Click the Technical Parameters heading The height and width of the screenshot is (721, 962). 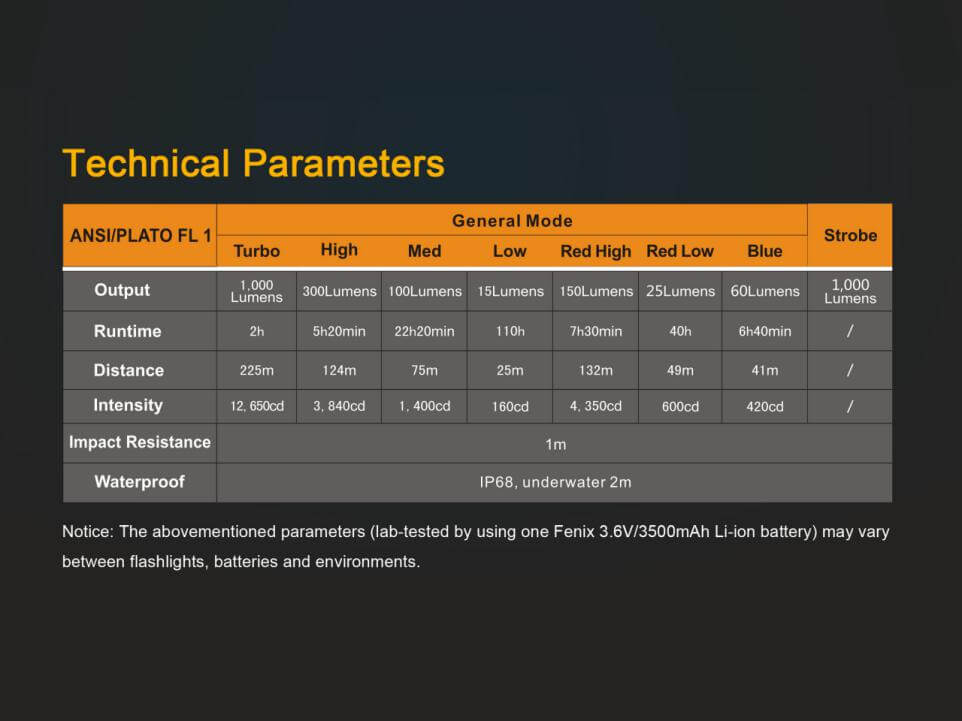[253, 163]
